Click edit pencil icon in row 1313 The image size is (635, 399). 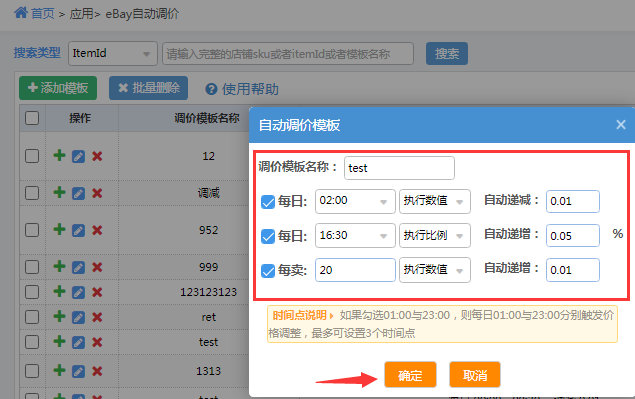(x=78, y=371)
